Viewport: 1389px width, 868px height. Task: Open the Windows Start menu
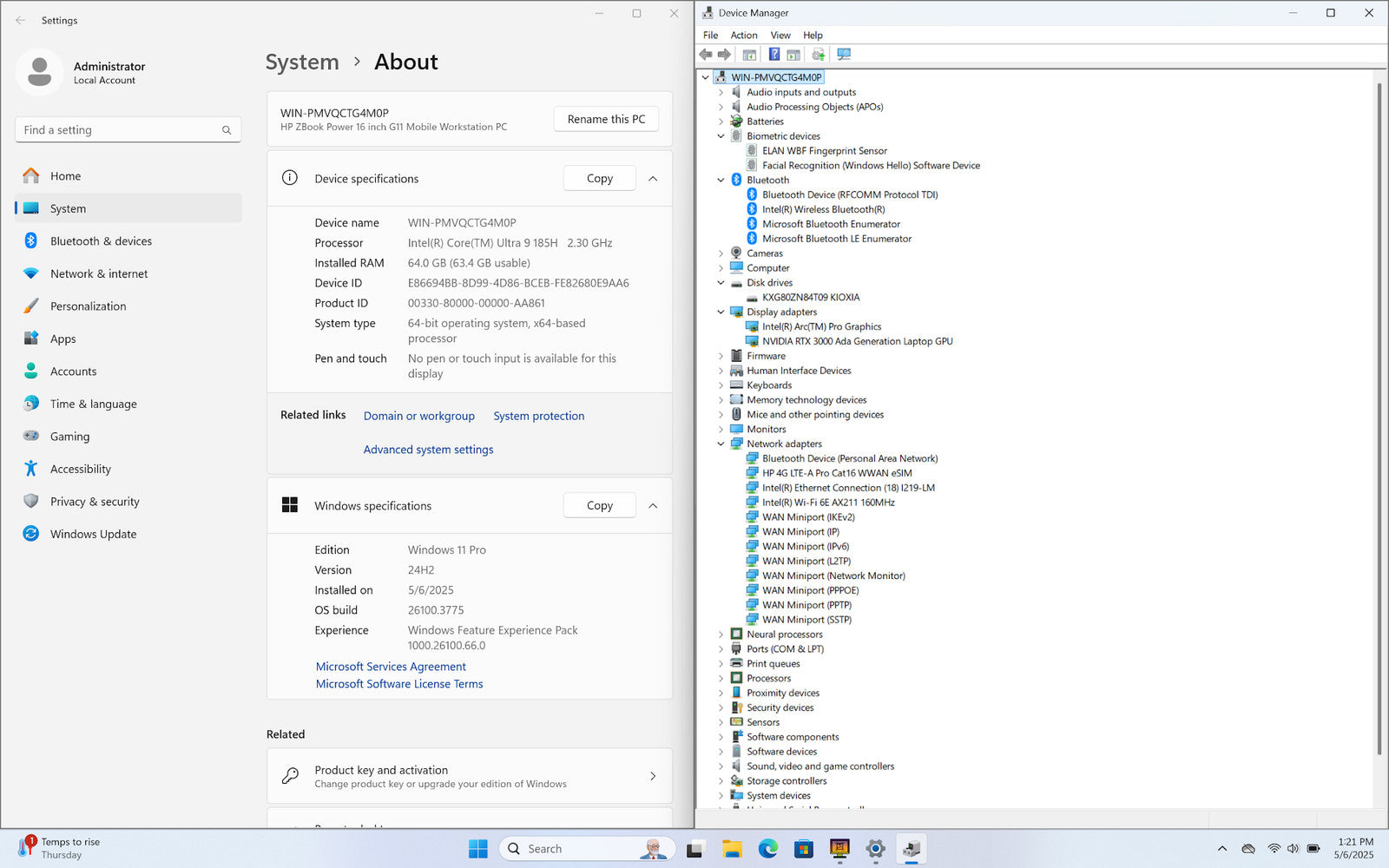(x=478, y=849)
